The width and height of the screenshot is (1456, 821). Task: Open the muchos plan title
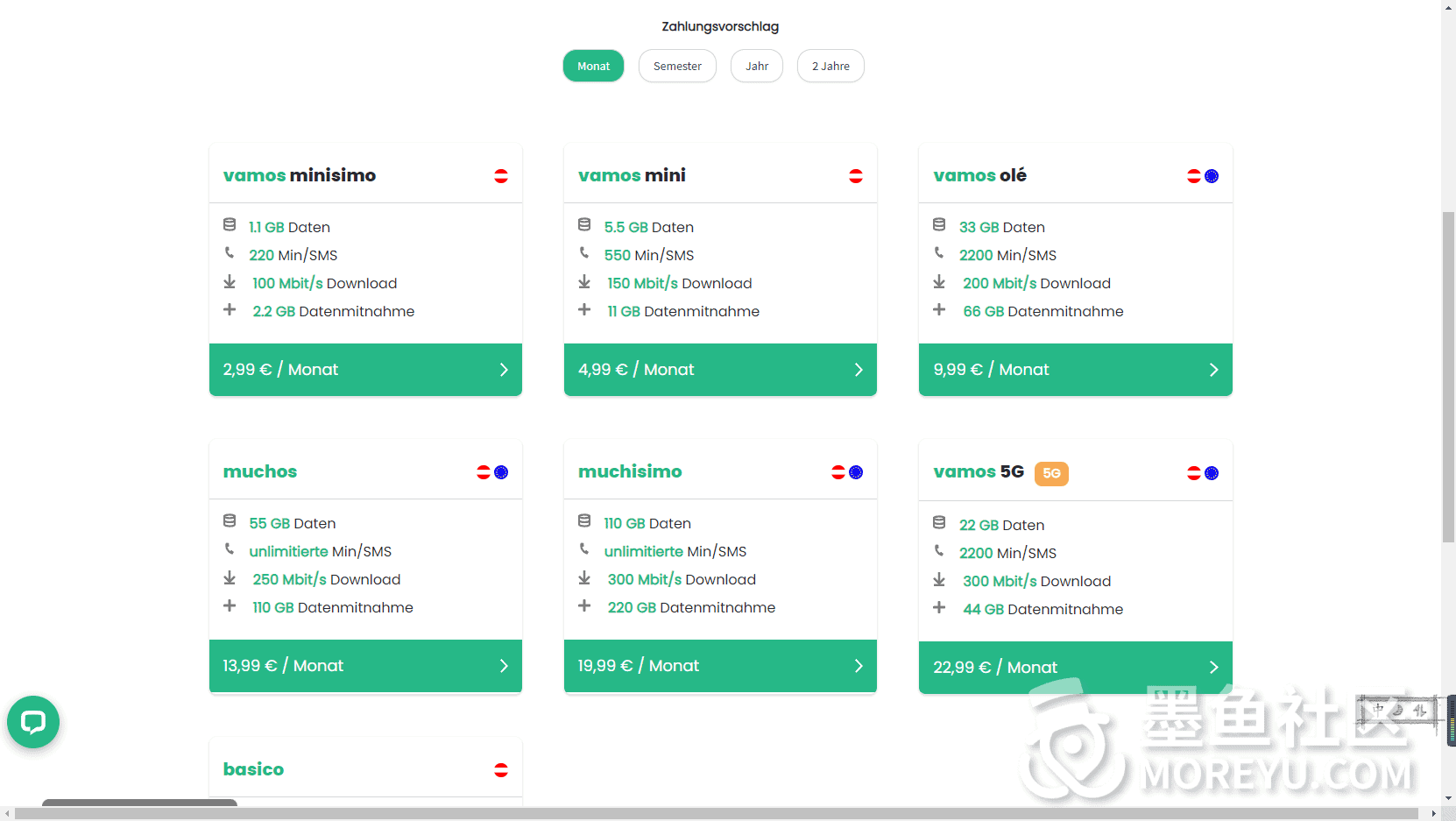[x=260, y=471]
